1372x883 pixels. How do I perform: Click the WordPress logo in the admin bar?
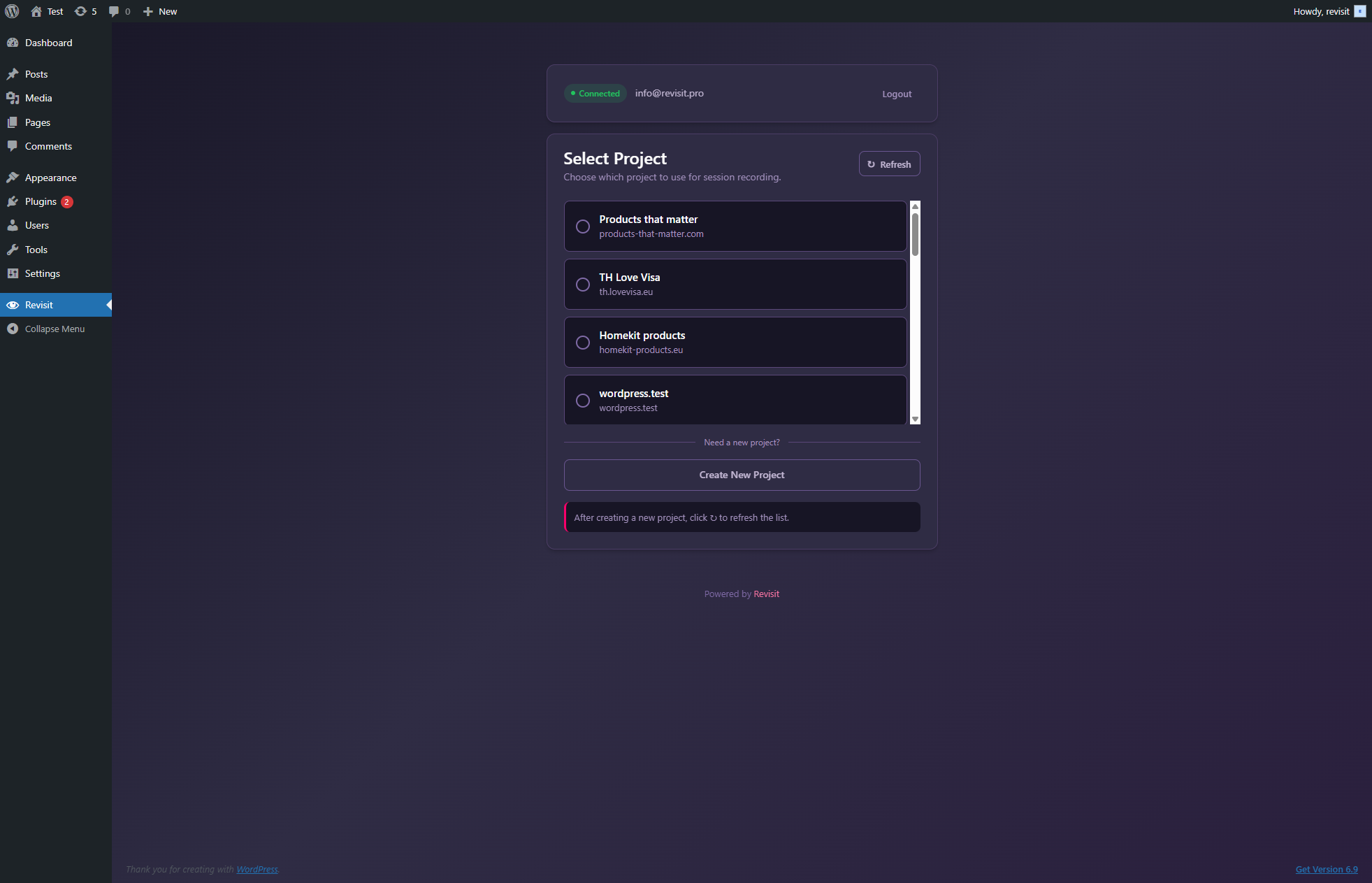11,11
